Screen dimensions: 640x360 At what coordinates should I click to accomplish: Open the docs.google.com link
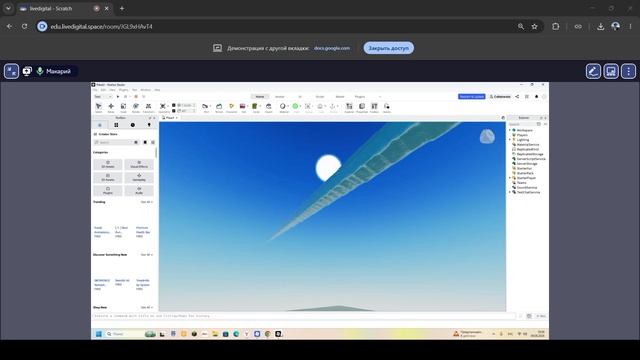(x=332, y=48)
